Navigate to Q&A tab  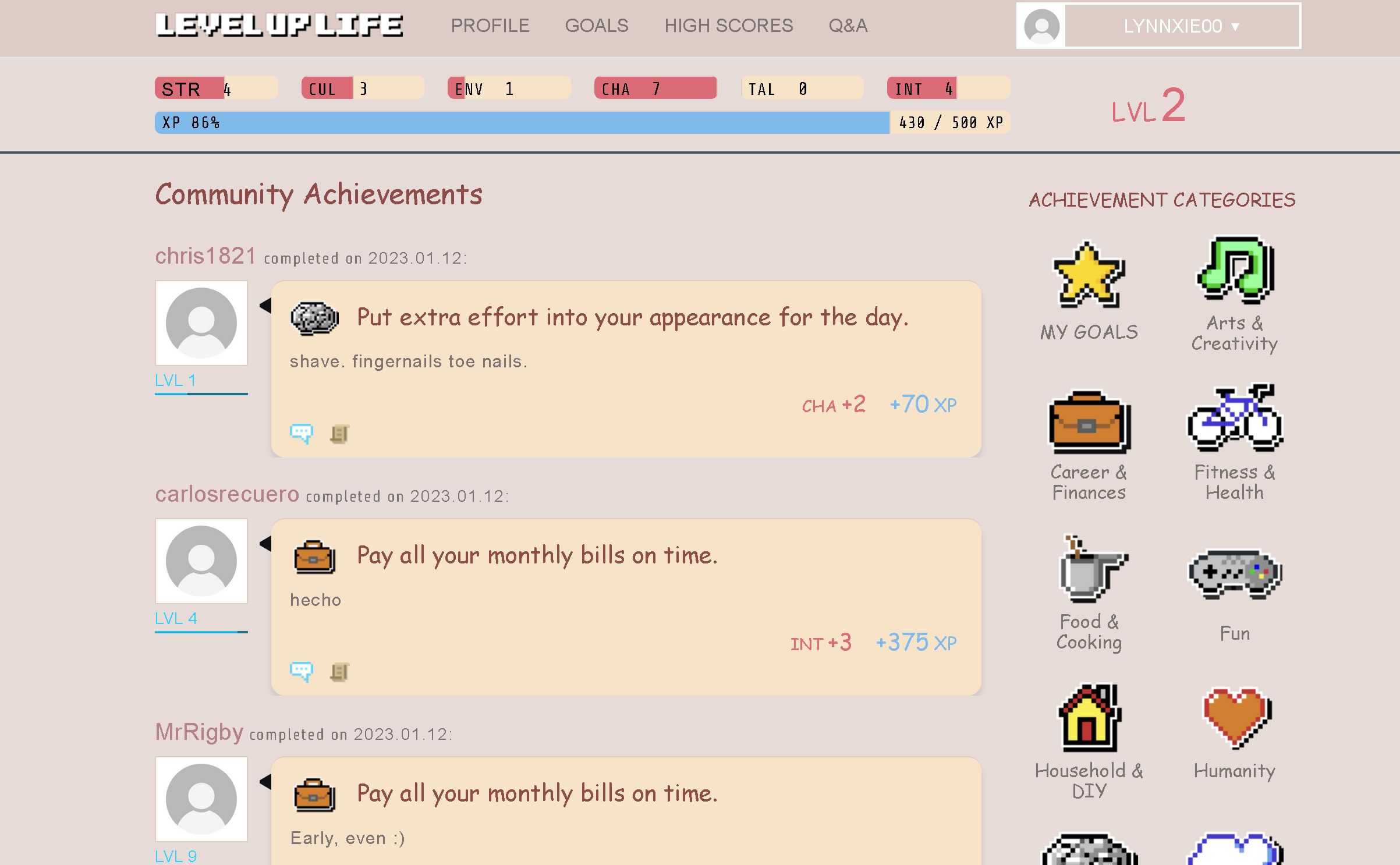[x=848, y=25]
